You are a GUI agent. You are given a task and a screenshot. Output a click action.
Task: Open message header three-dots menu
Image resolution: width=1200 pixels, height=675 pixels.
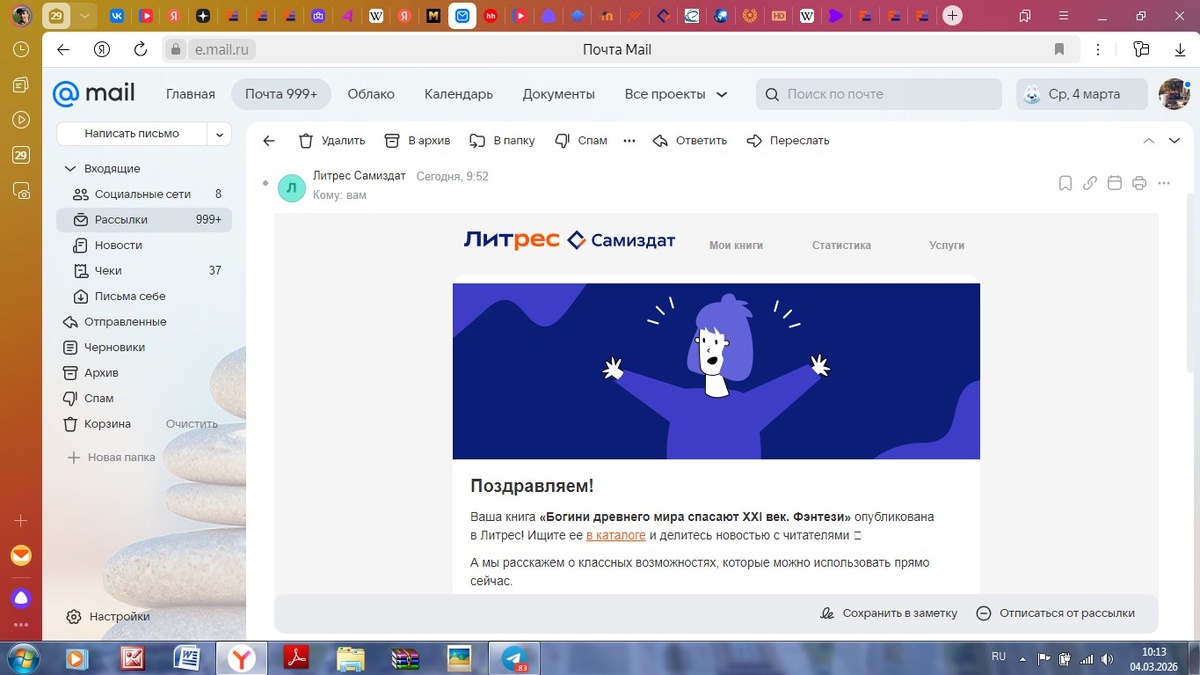coord(1163,183)
